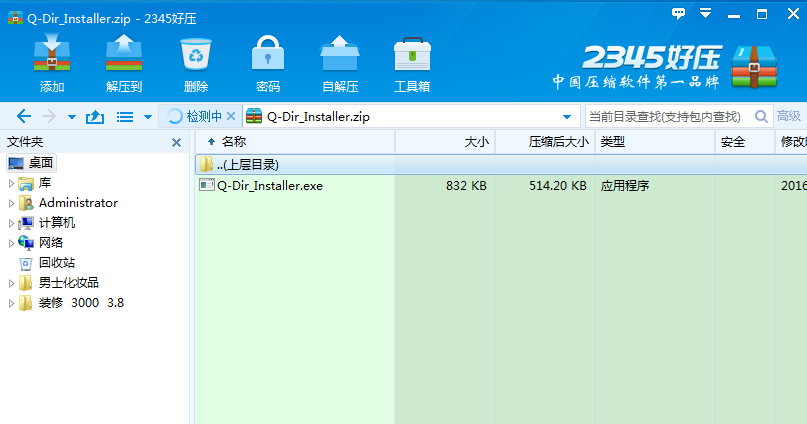Sort by 压缩后大小 column header

click(545, 142)
